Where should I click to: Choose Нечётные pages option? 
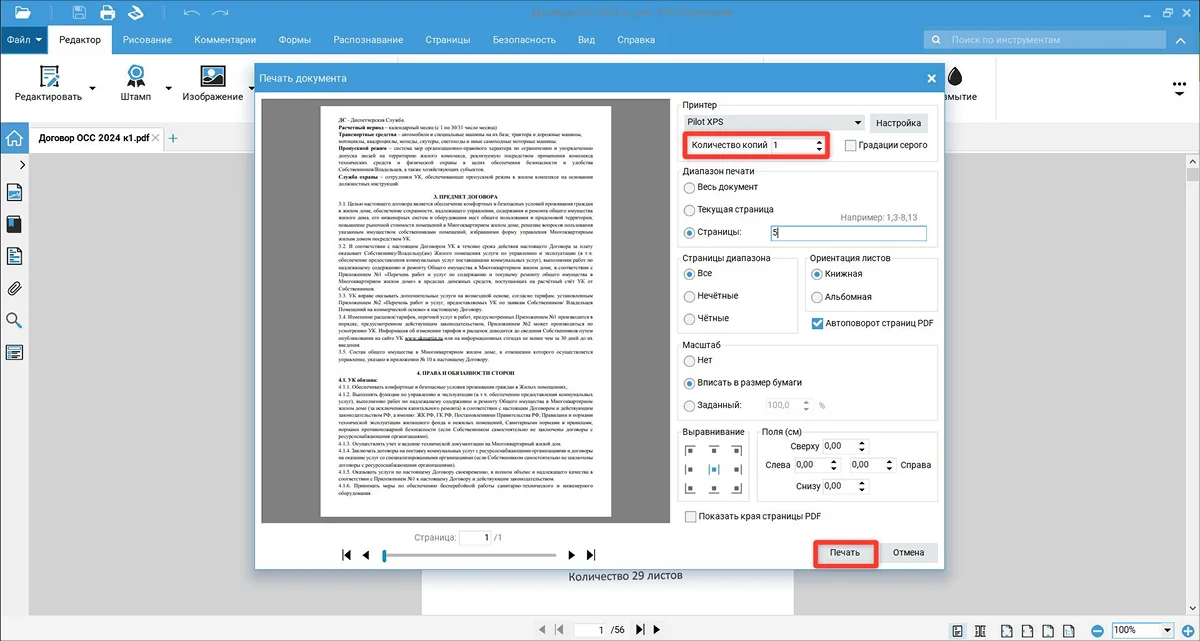click(x=689, y=296)
